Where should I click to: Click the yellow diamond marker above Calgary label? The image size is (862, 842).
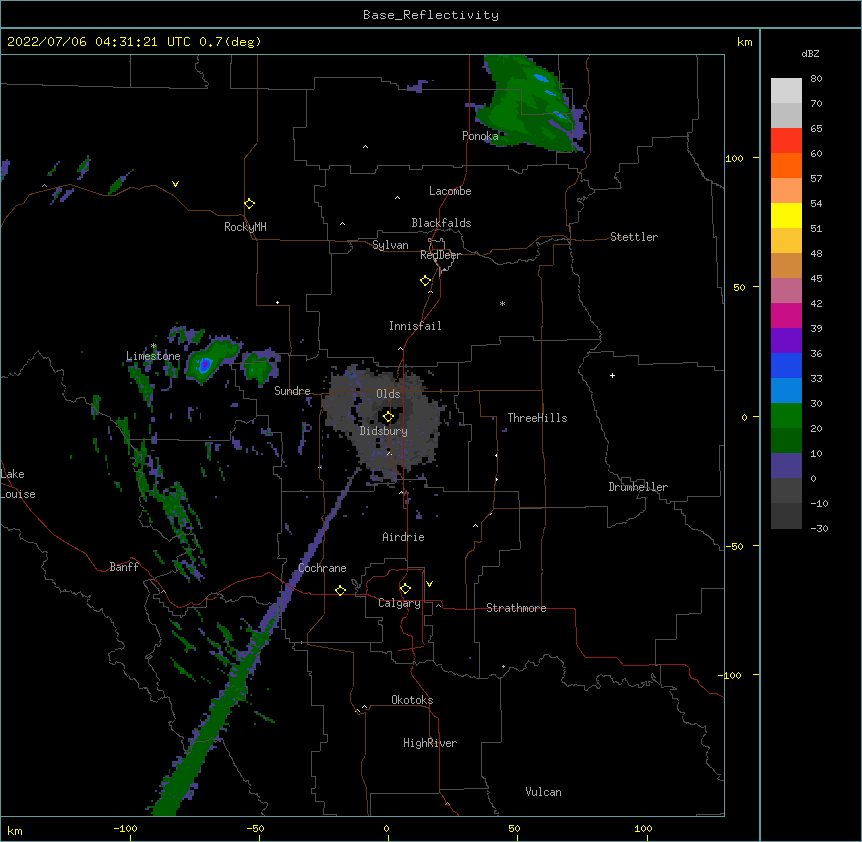point(405,589)
